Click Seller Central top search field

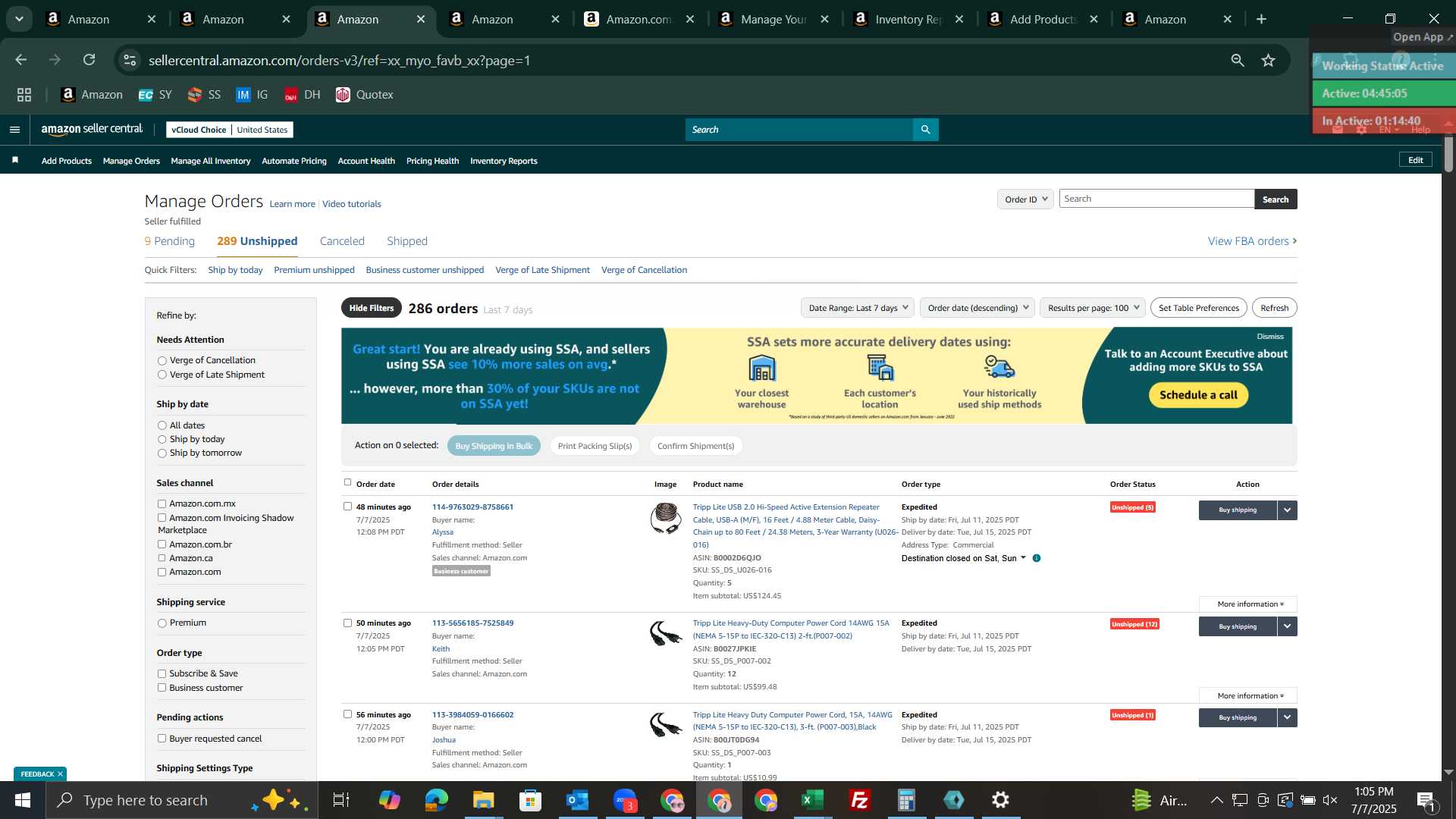[799, 130]
